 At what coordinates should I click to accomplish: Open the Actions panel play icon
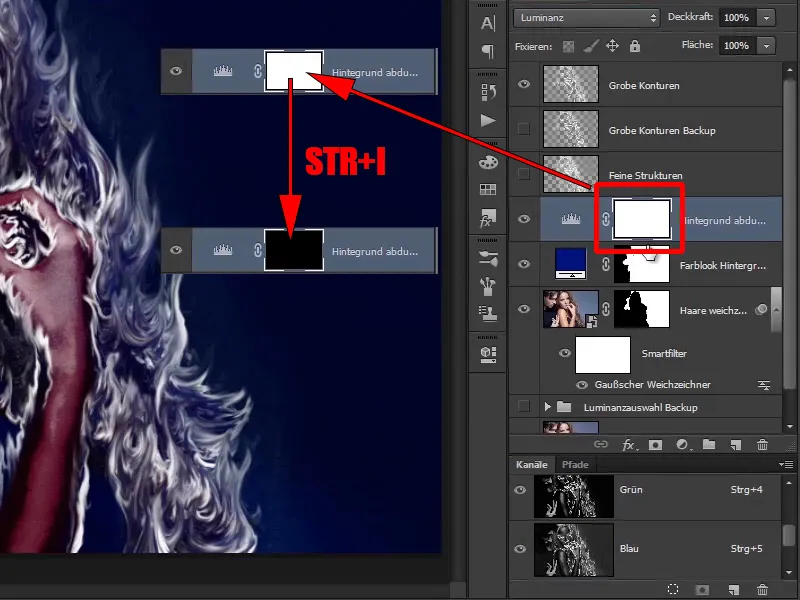[488, 120]
